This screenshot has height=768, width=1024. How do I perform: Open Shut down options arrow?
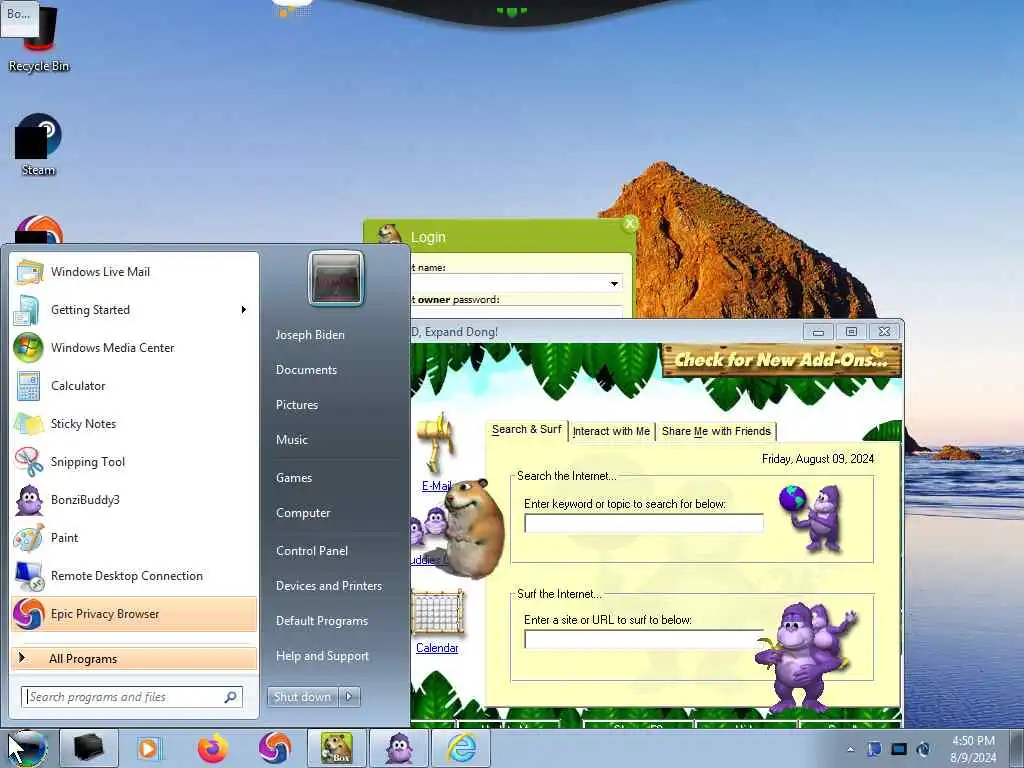349,697
